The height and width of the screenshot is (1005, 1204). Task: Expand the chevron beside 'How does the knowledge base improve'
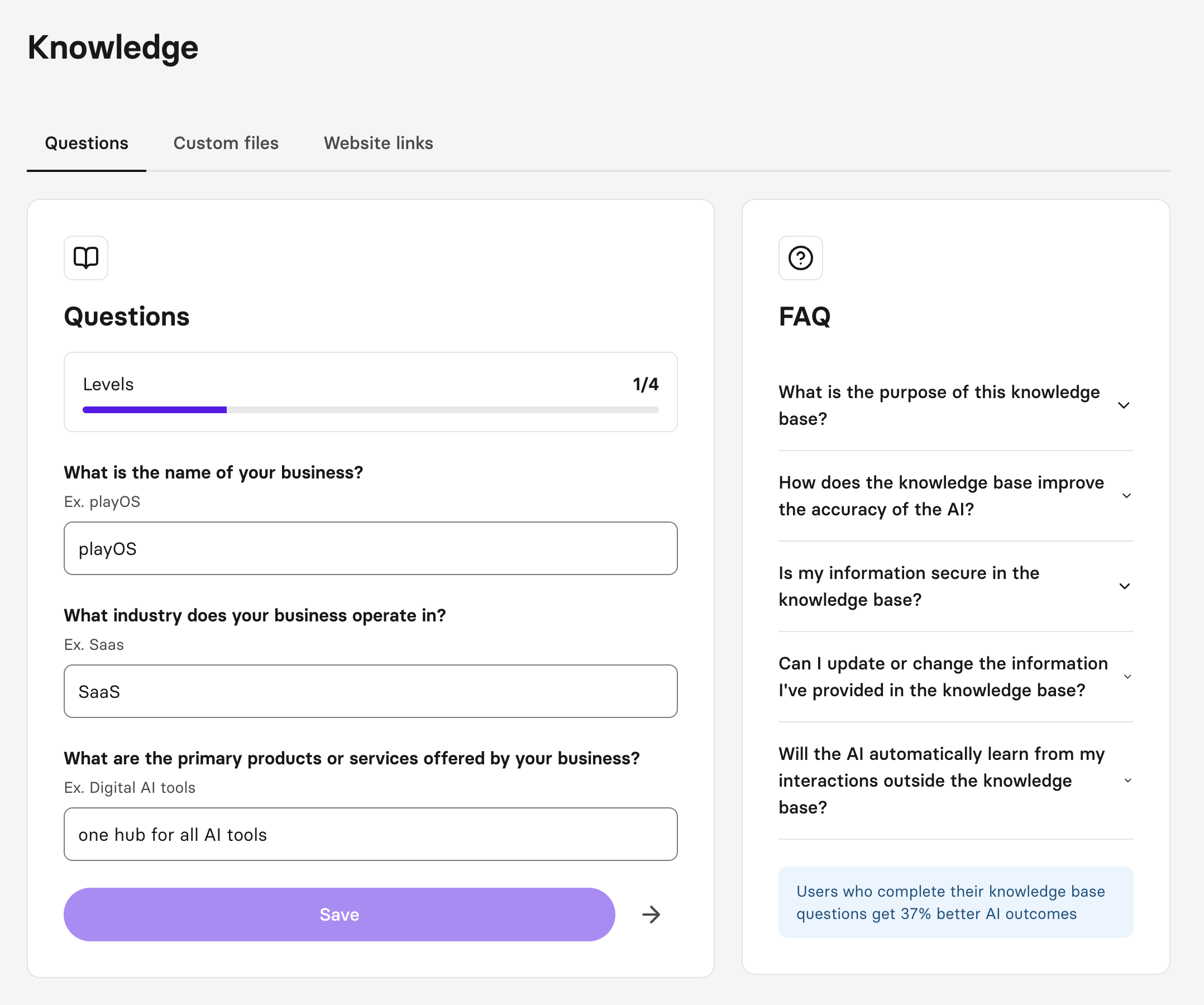pyautogui.click(x=1126, y=496)
